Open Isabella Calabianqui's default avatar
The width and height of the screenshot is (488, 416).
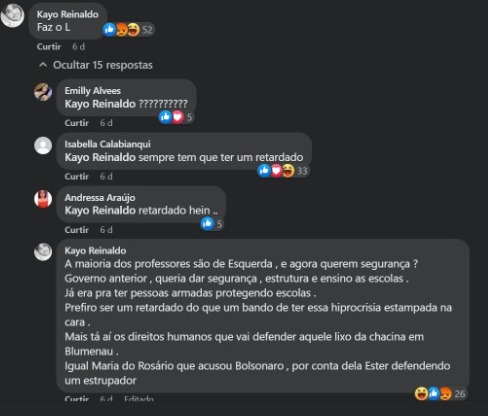coord(43,145)
